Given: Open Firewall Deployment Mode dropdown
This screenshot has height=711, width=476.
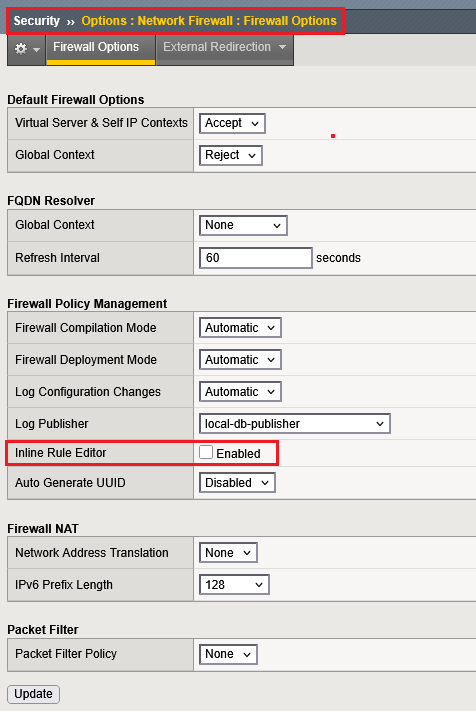Looking at the screenshot, I should click(x=240, y=360).
